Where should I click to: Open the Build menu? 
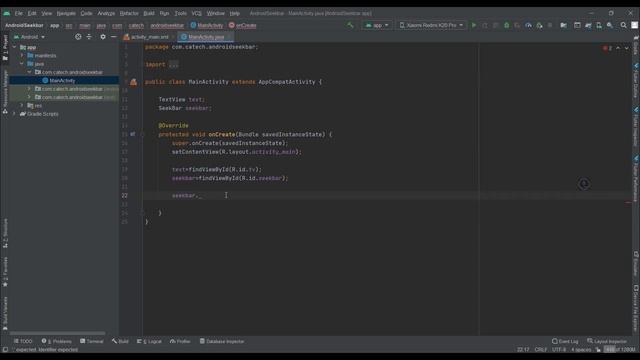149,13
